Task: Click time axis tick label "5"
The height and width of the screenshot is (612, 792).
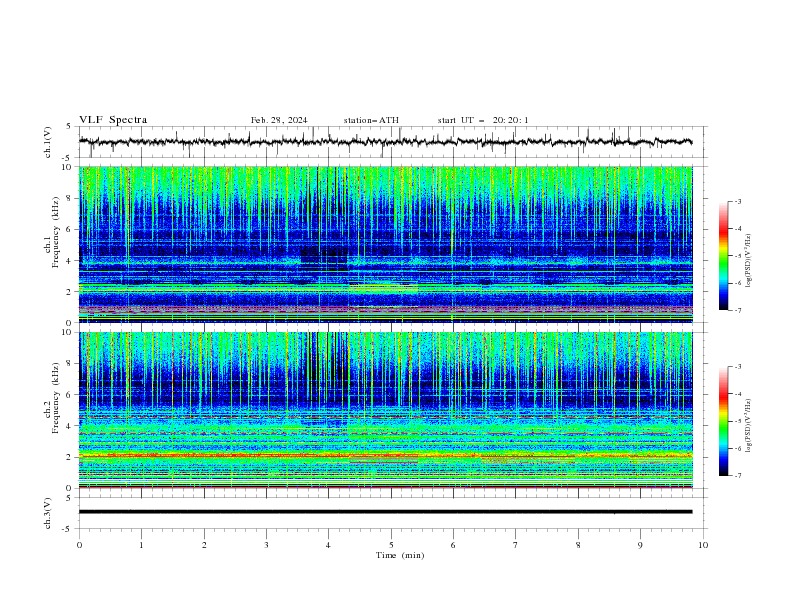Action: point(391,545)
